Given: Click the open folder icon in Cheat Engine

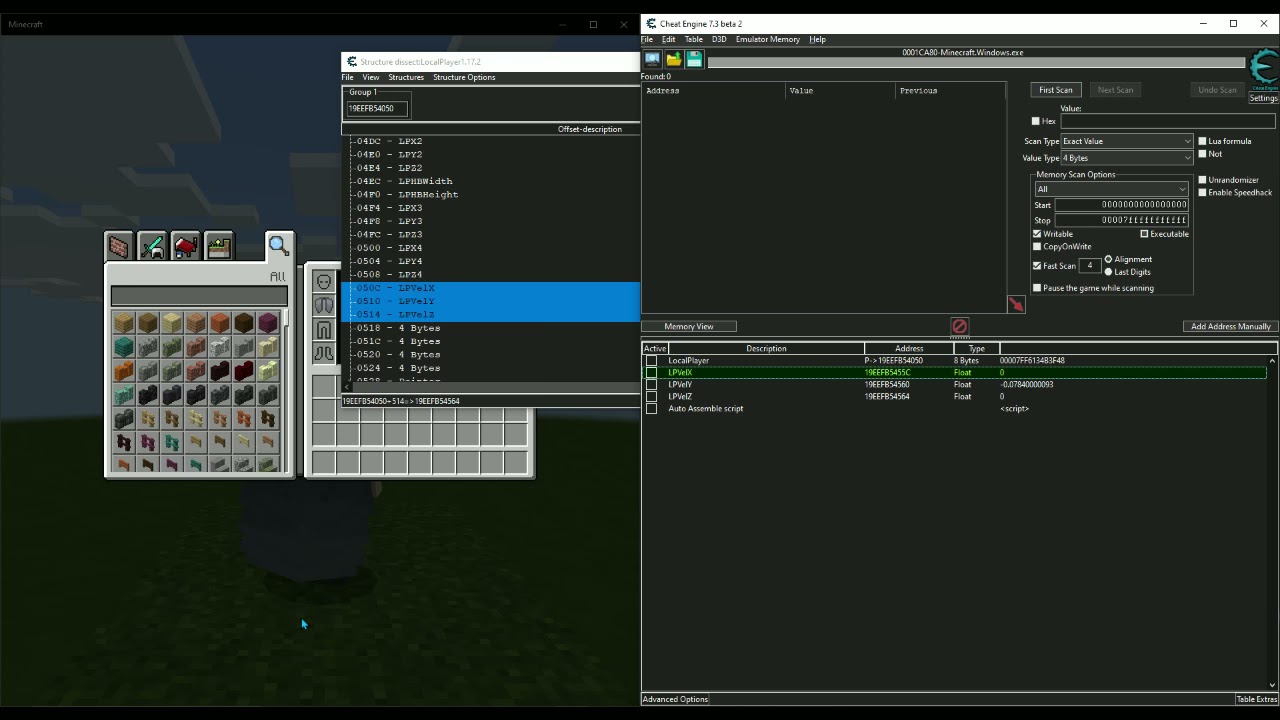Looking at the screenshot, I should pyautogui.click(x=673, y=60).
